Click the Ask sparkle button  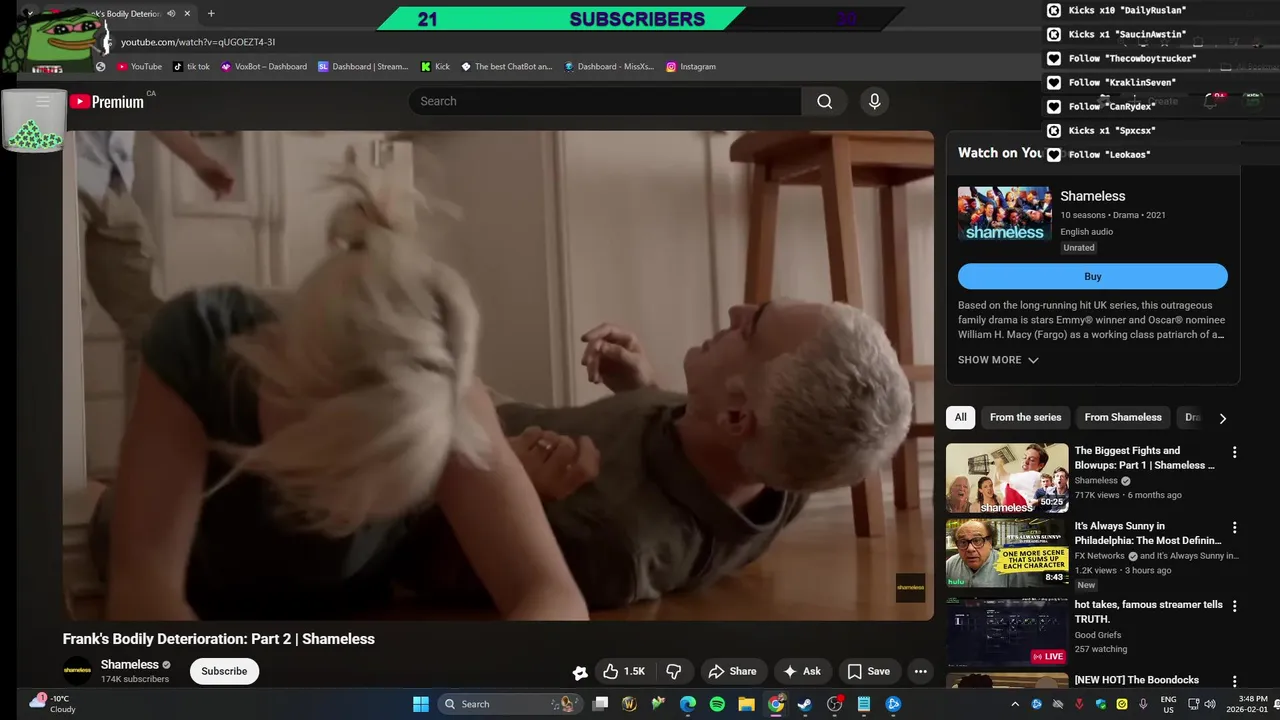[x=802, y=671]
